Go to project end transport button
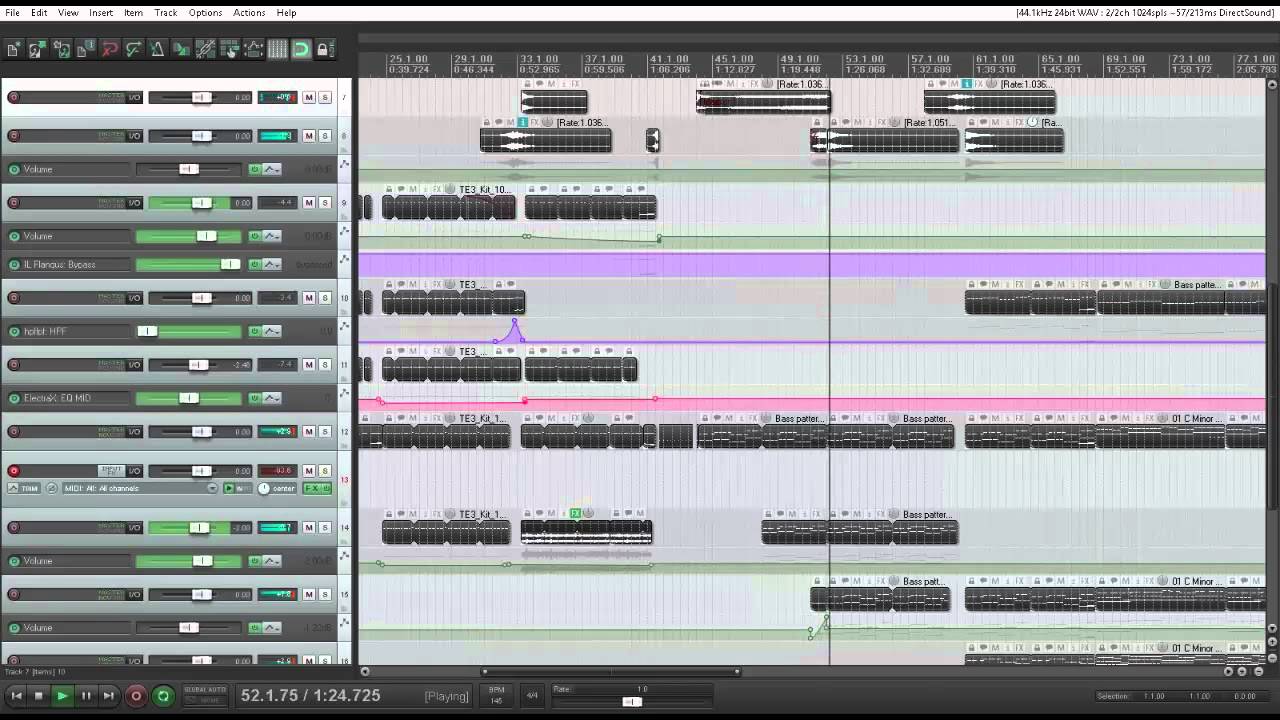 click(x=108, y=696)
